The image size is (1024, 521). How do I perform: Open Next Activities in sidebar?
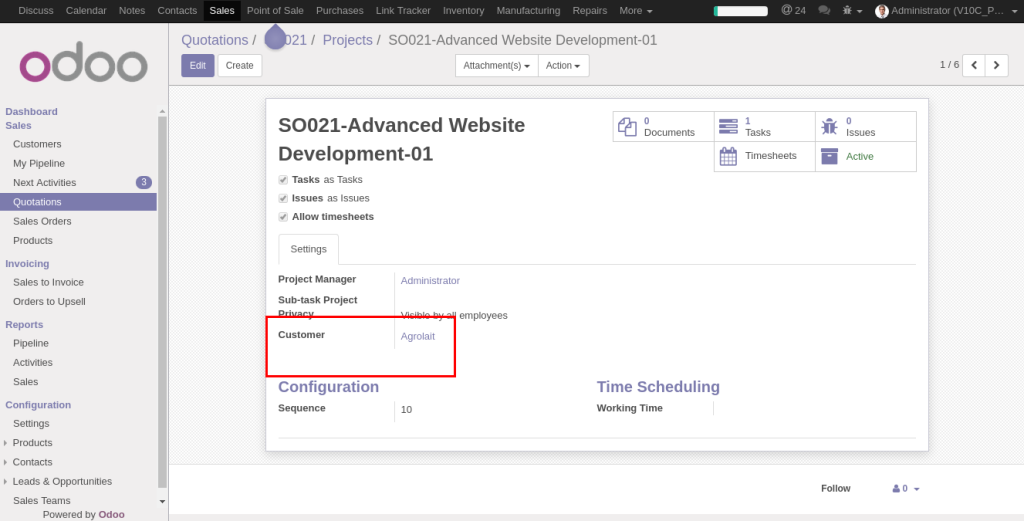coord(44,183)
